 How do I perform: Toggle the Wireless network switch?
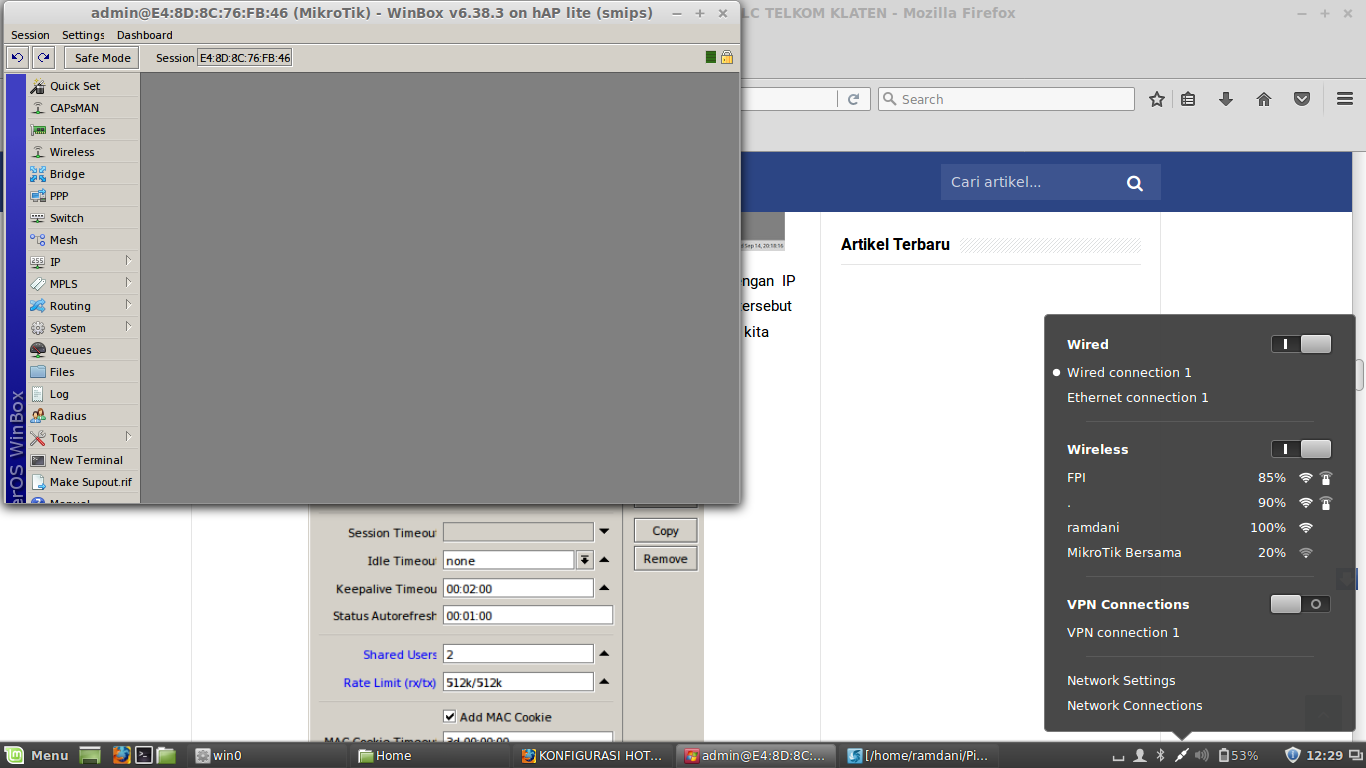pos(1301,449)
